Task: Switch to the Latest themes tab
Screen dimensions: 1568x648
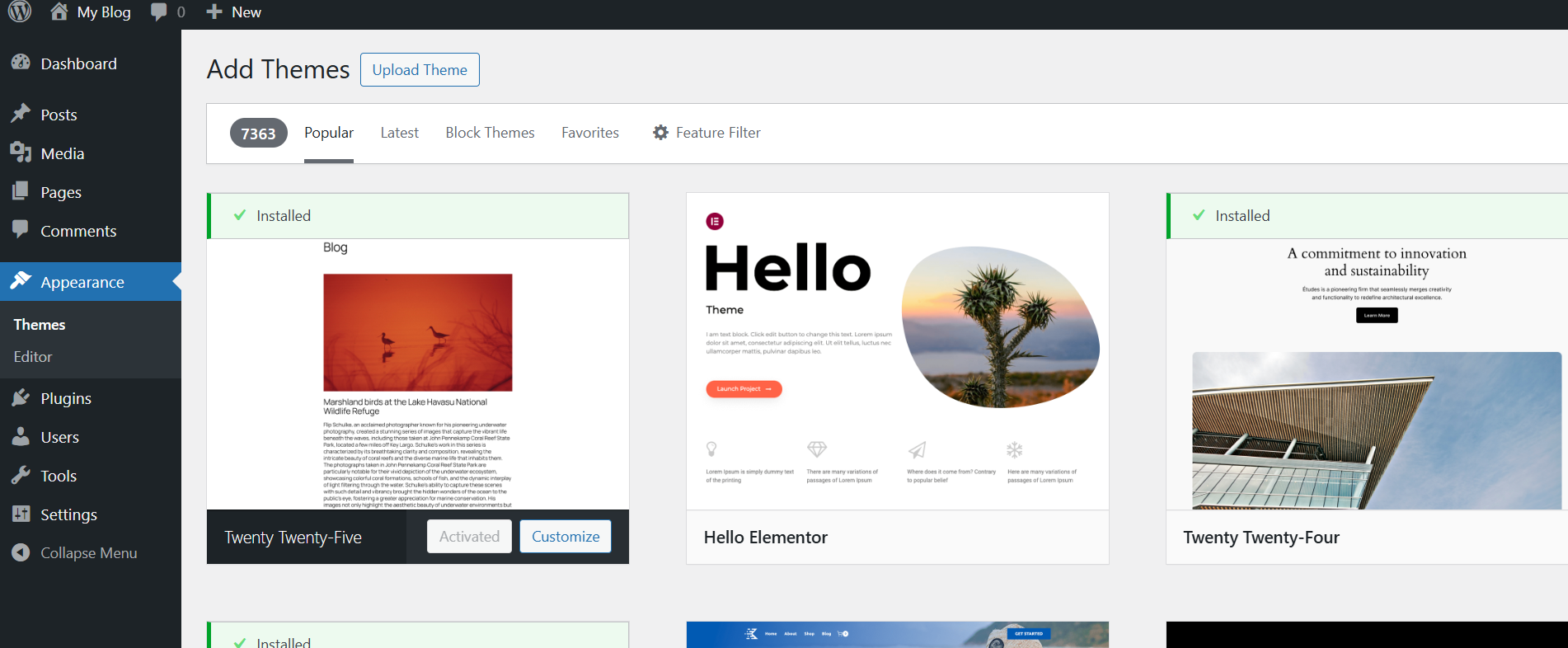Action: point(400,133)
